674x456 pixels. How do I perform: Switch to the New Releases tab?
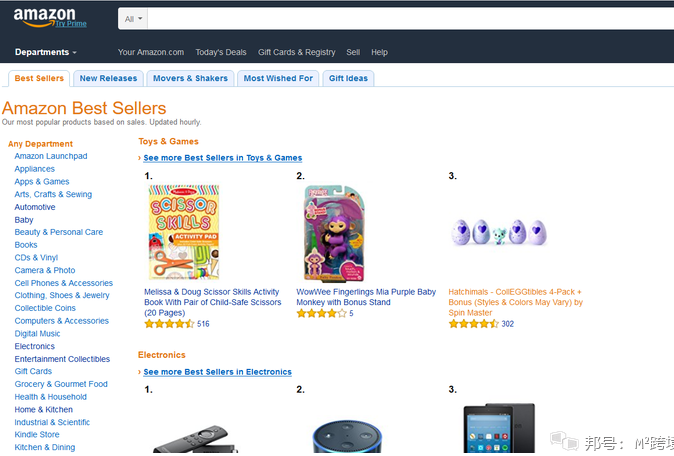tap(108, 78)
